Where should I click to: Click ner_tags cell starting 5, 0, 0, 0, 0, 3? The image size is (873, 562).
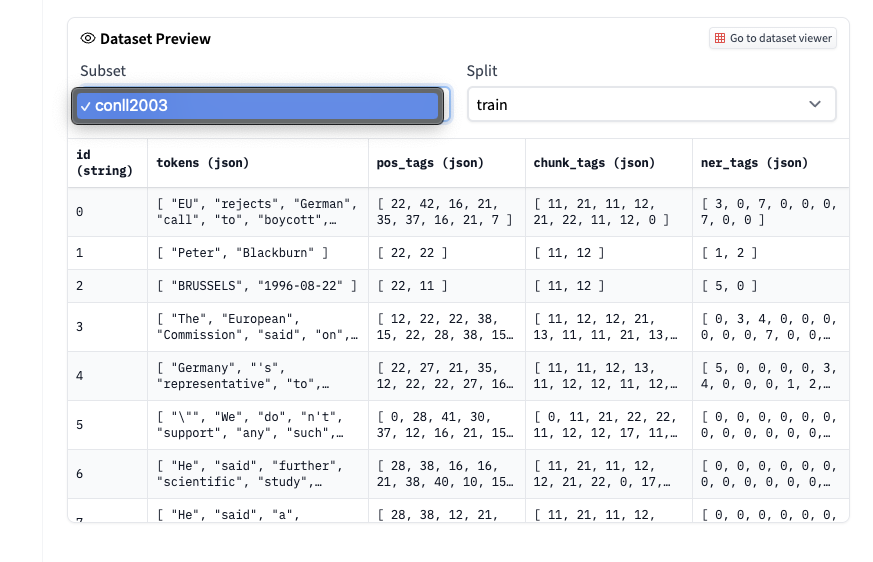pyautogui.click(x=771, y=376)
